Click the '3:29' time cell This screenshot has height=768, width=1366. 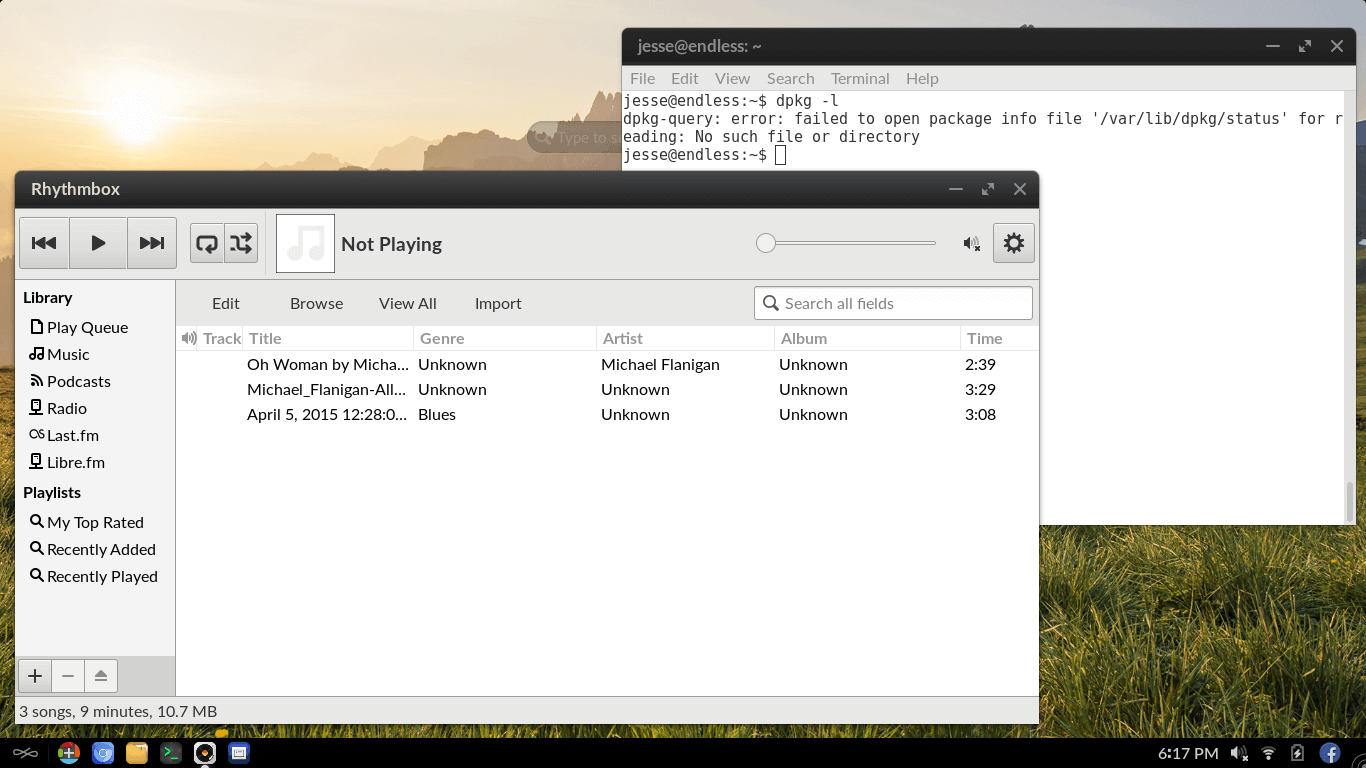coord(980,389)
